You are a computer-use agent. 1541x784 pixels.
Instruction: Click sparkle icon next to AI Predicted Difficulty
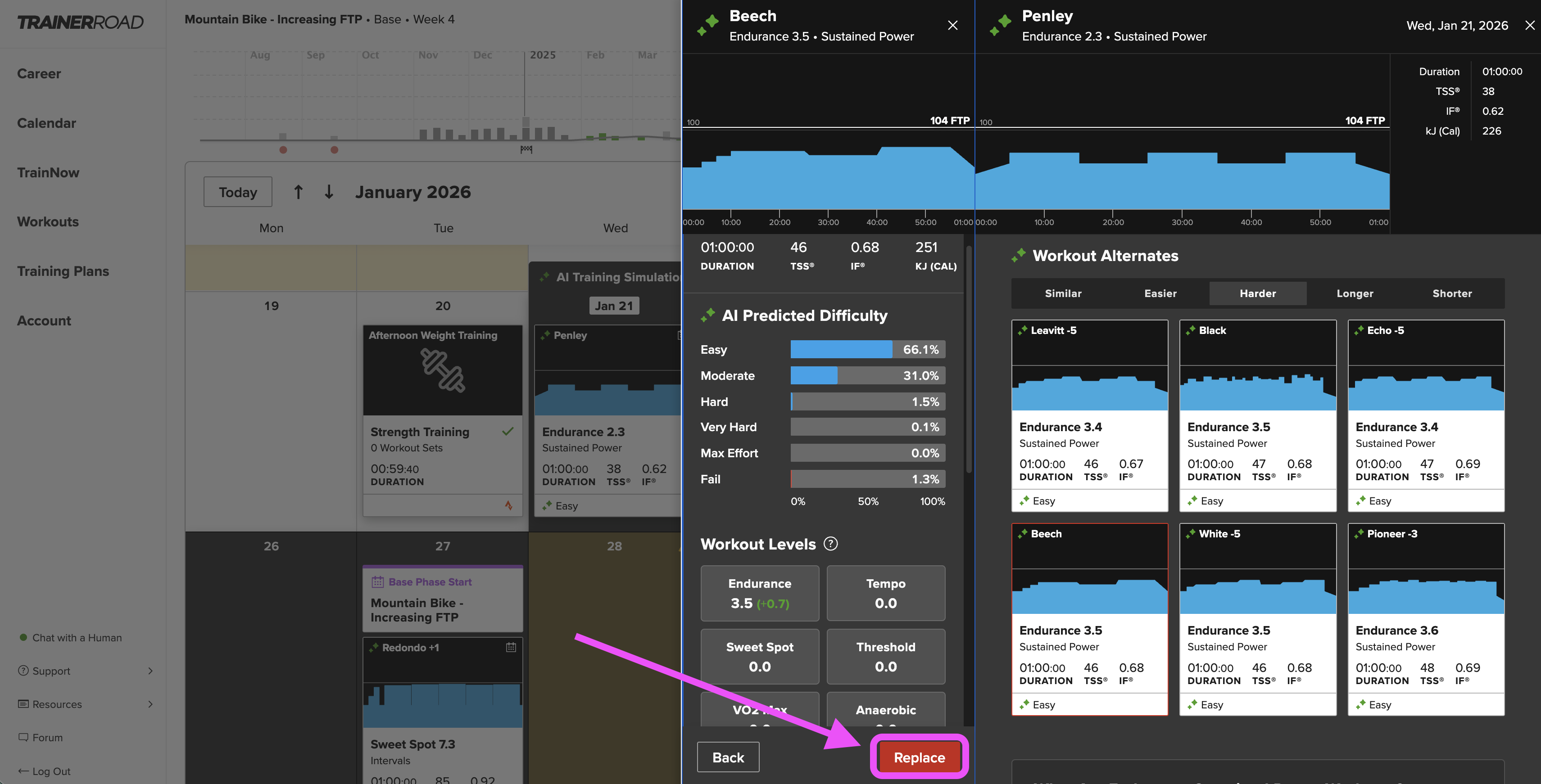pyautogui.click(x=708, y=315)
